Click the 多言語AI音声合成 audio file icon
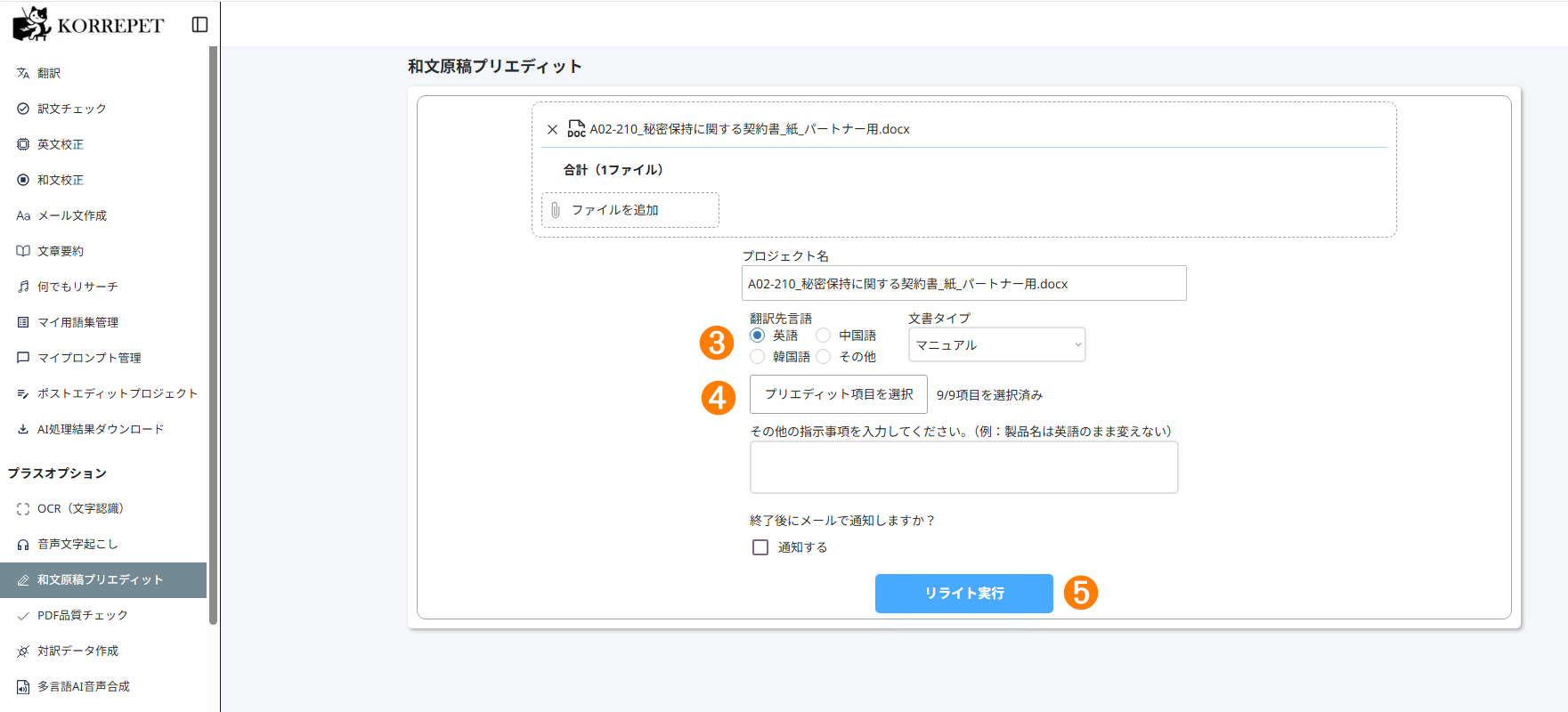Screen dimensions: 1568x712 (23, 687)
